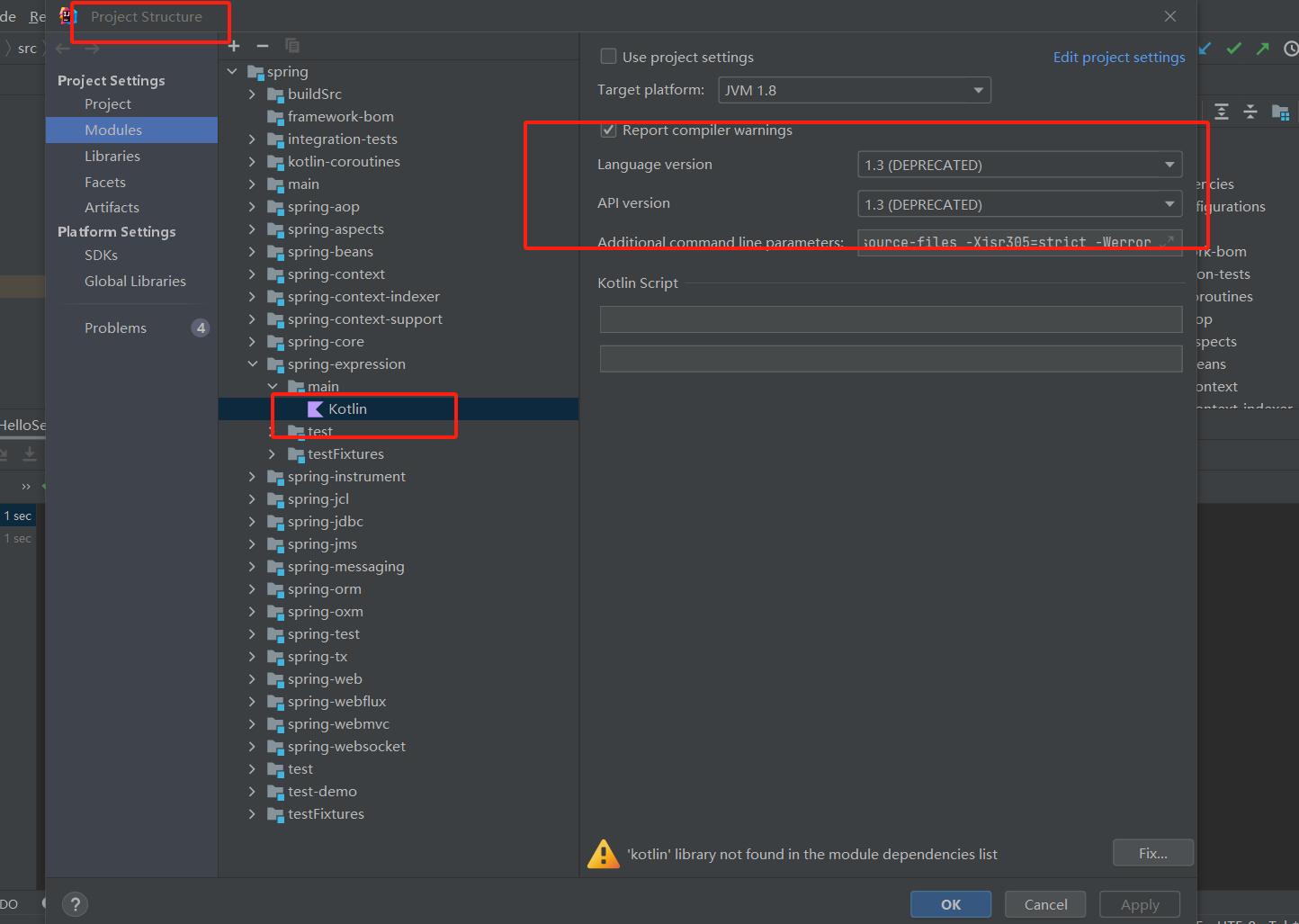Toggle Report compiler warnings checkbox
The height and width of the screenshot is (924, 1299).
[x=608, y=130]
